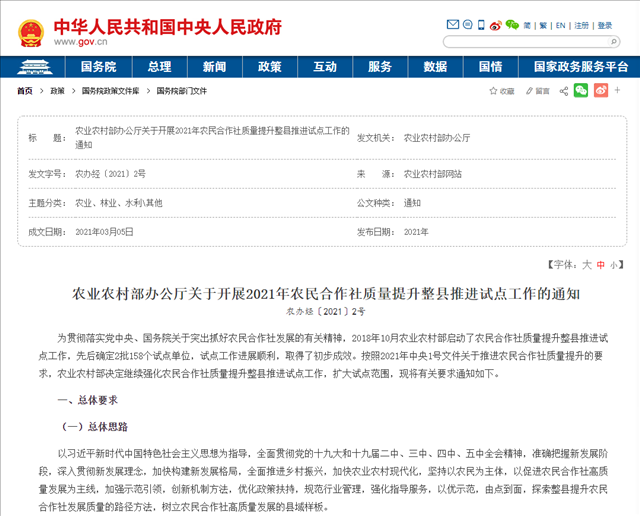Click source value 农业农村部网站
Viewport: 640px width, 516px height.
tap(433, 174)
